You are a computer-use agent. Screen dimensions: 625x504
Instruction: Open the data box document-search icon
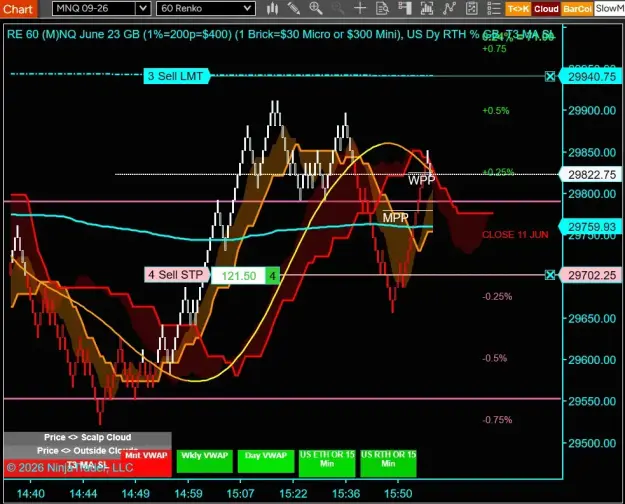(x=382, y=8)
